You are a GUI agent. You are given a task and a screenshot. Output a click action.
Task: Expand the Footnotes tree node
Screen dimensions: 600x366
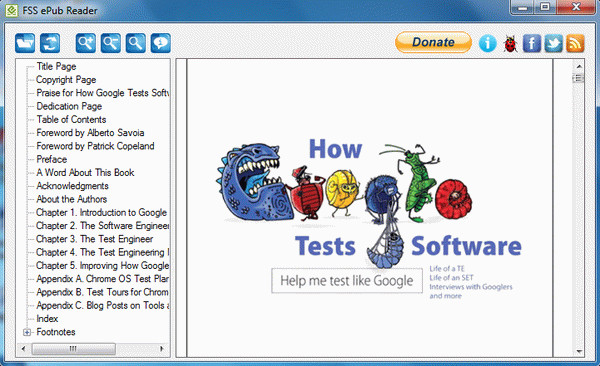click(27, 332)
